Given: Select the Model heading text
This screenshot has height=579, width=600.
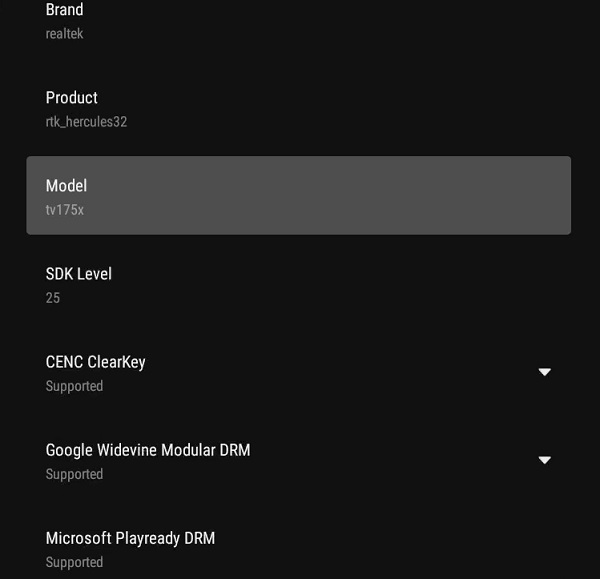Looking at the screenshot, I should [x=66, y=186].
